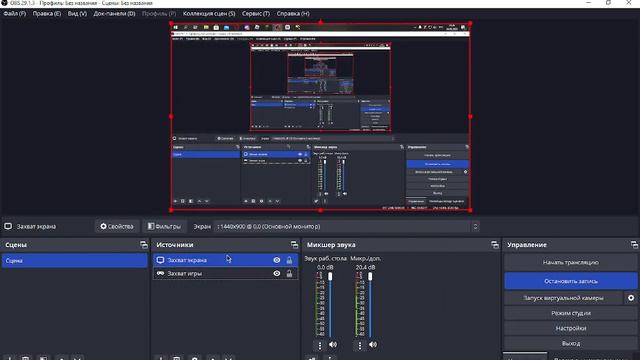
Task: Hide the Захват экрана source
Action: [x=277, y=260]
